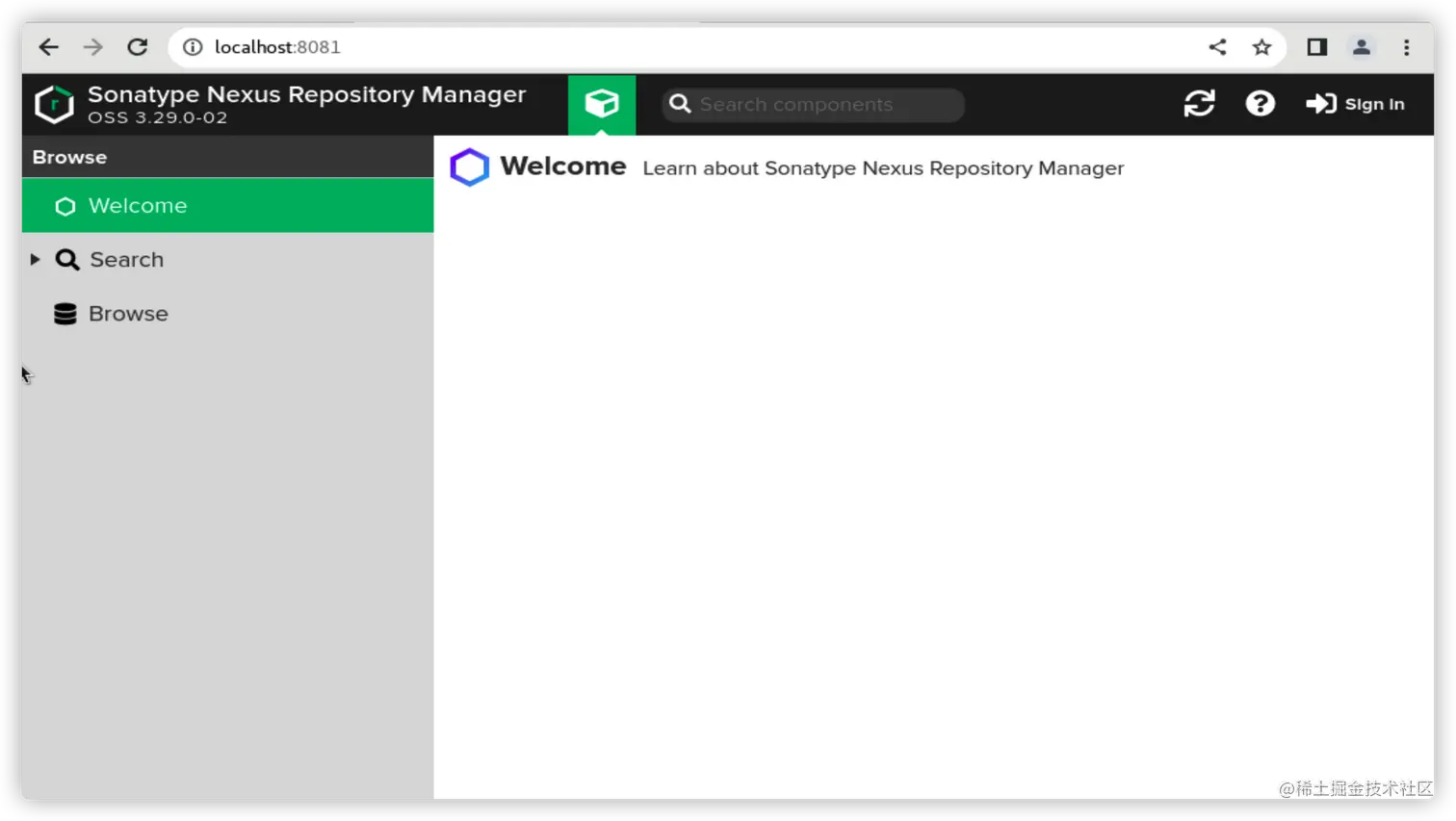Screen dimensions: 1456x821
Task: Select the green Browse cube mode button
Action: coord(602,104)
